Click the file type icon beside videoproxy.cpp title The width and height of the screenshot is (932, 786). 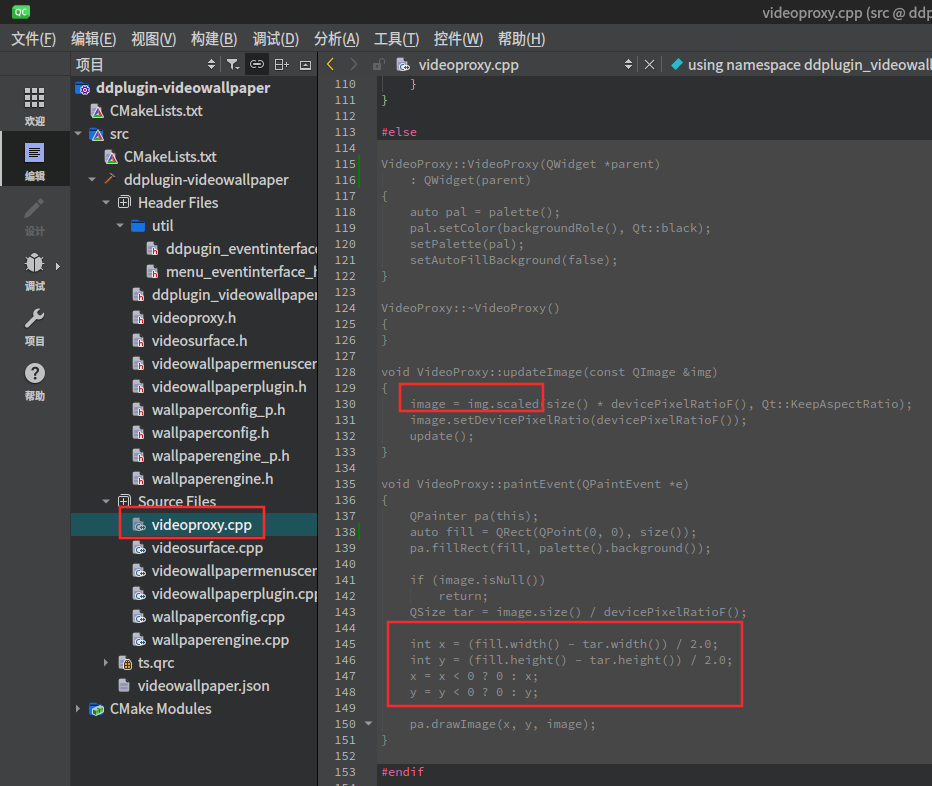coord(403,64)
